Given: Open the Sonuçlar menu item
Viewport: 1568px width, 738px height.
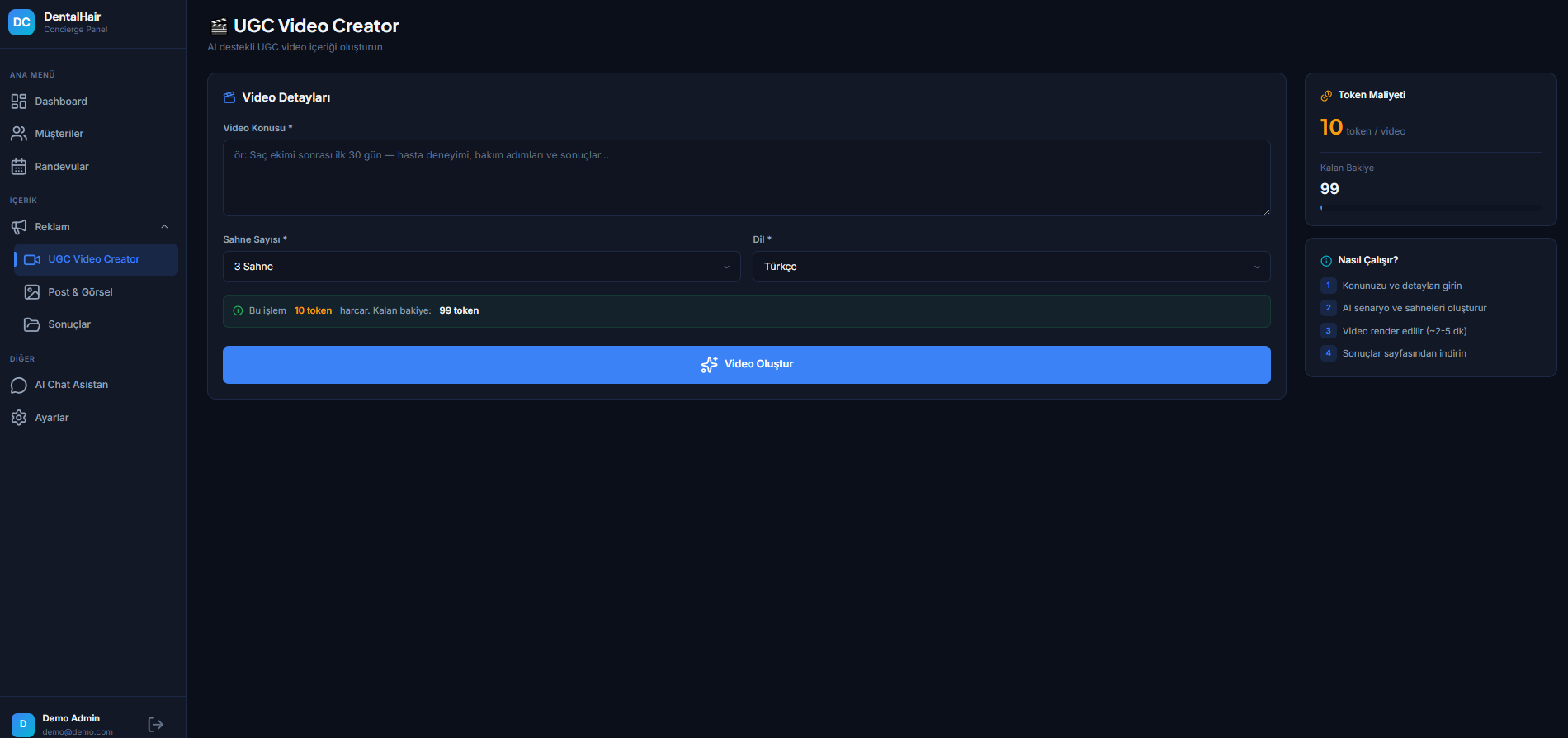Looking at the screenshot, I should pos(69,324).
